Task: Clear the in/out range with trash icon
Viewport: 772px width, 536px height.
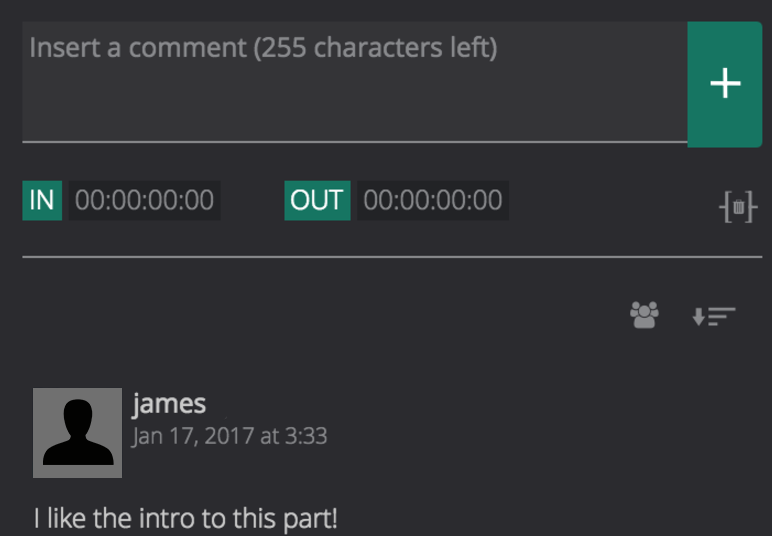Action: pyautogui.click(x=737, y=207)
